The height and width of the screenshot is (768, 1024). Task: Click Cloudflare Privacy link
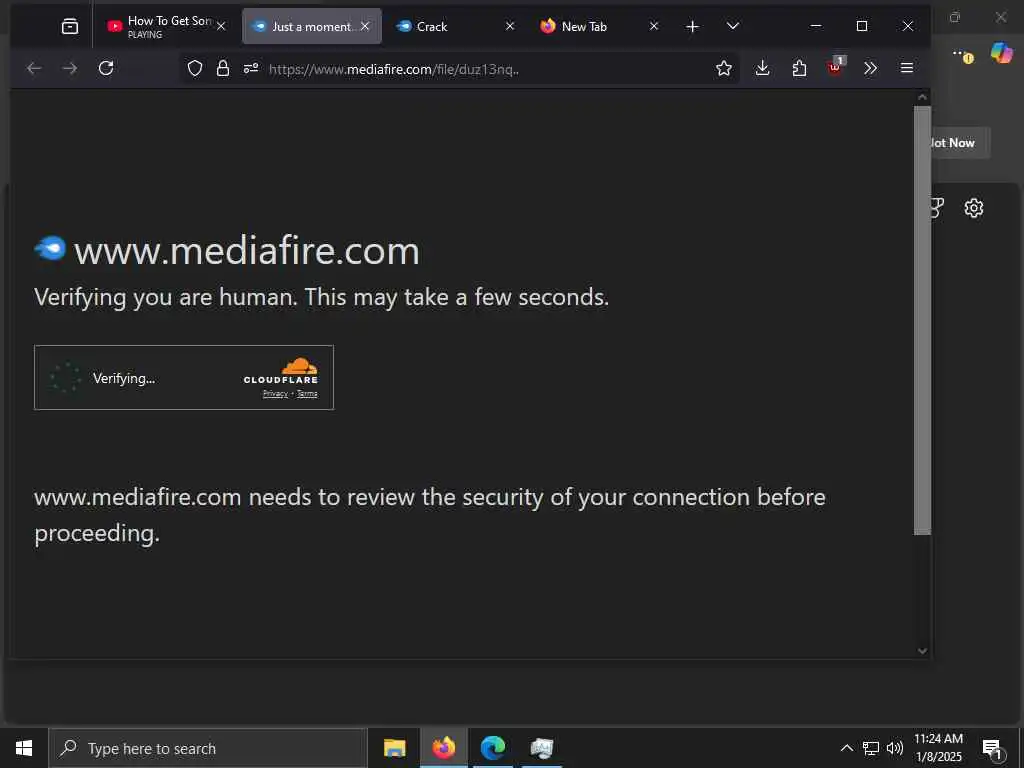275,394
